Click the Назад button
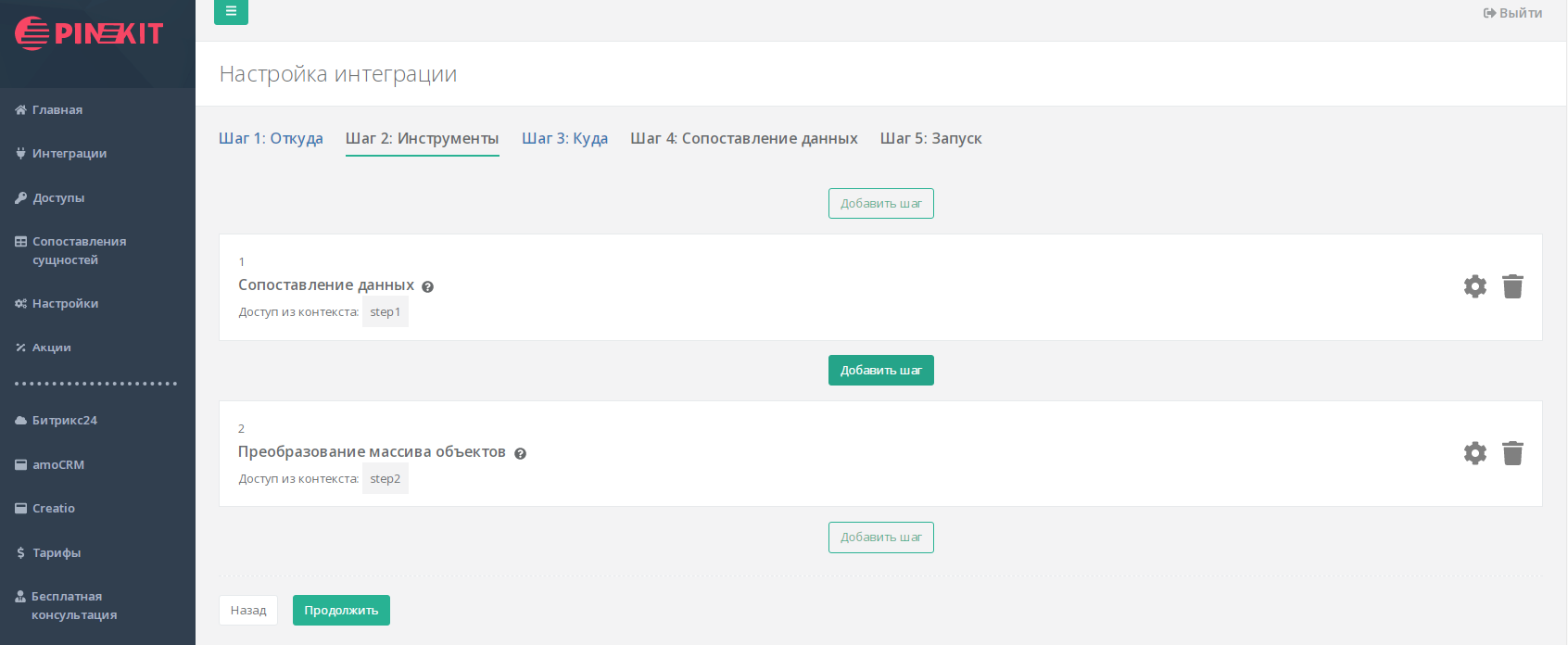Image resolution: width=1568 pixels, height=645 pixels. tap(248, 610)
